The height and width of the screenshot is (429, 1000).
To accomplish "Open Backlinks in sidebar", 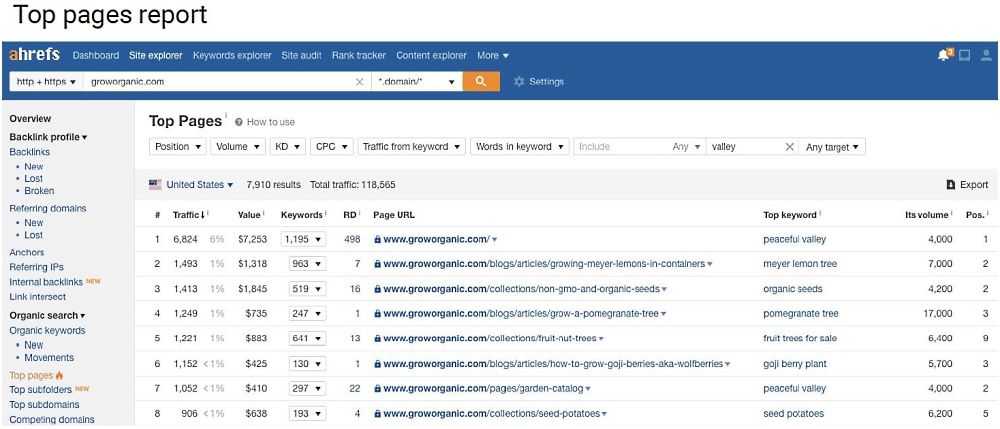I will 29,152.
